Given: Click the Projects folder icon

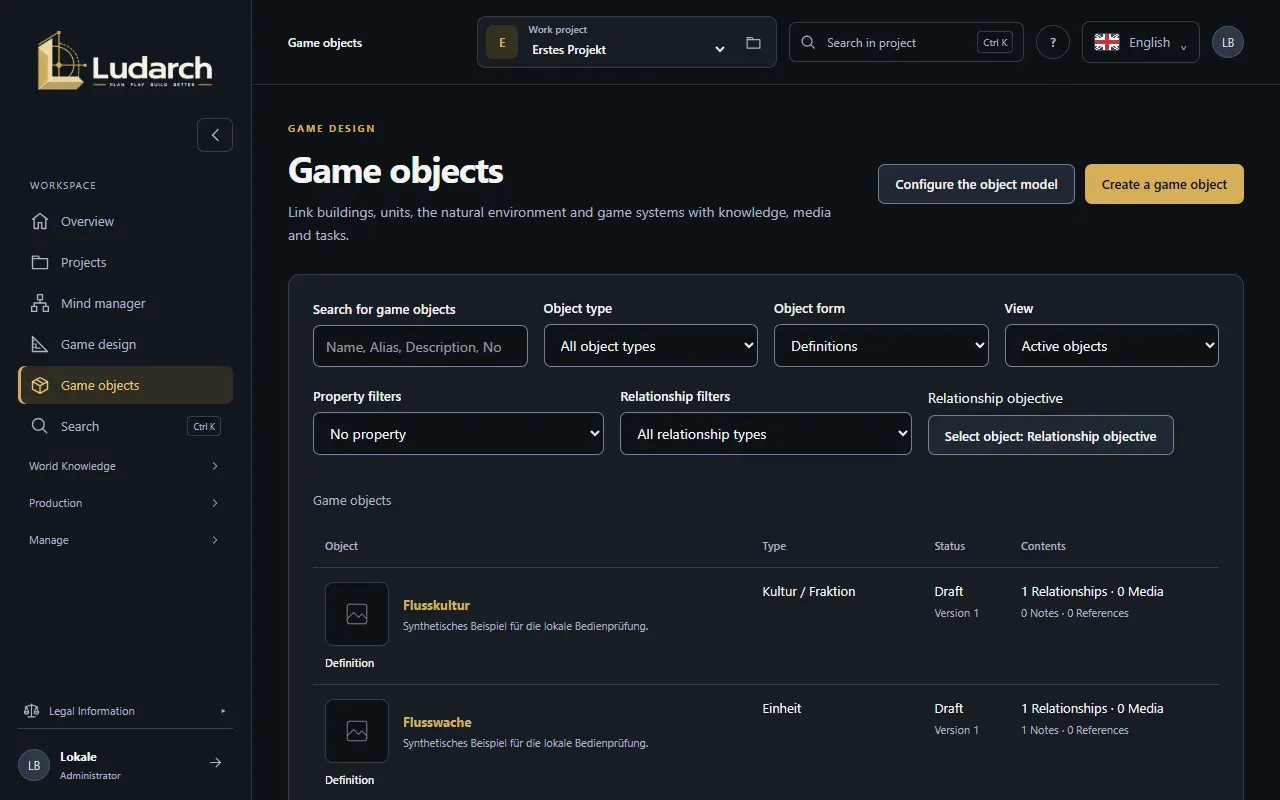Looking at the screenshot, I should tap(40, 262).
